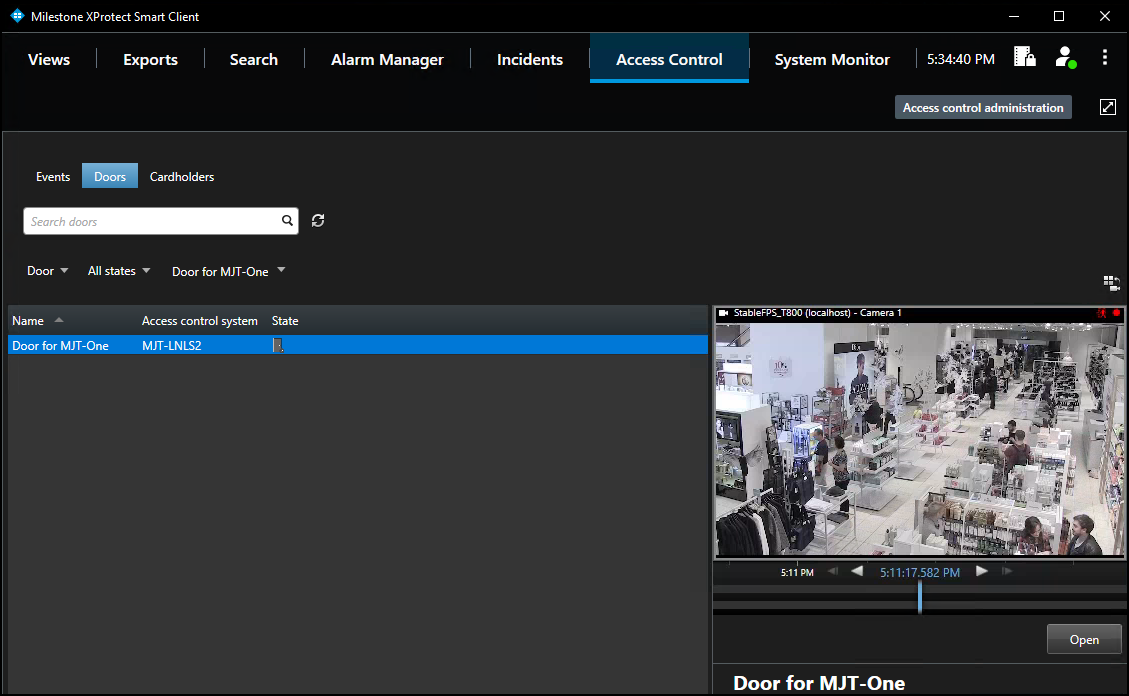
Task: Switch to the Alarm Manager tab
Action: [x=387, y=60]
